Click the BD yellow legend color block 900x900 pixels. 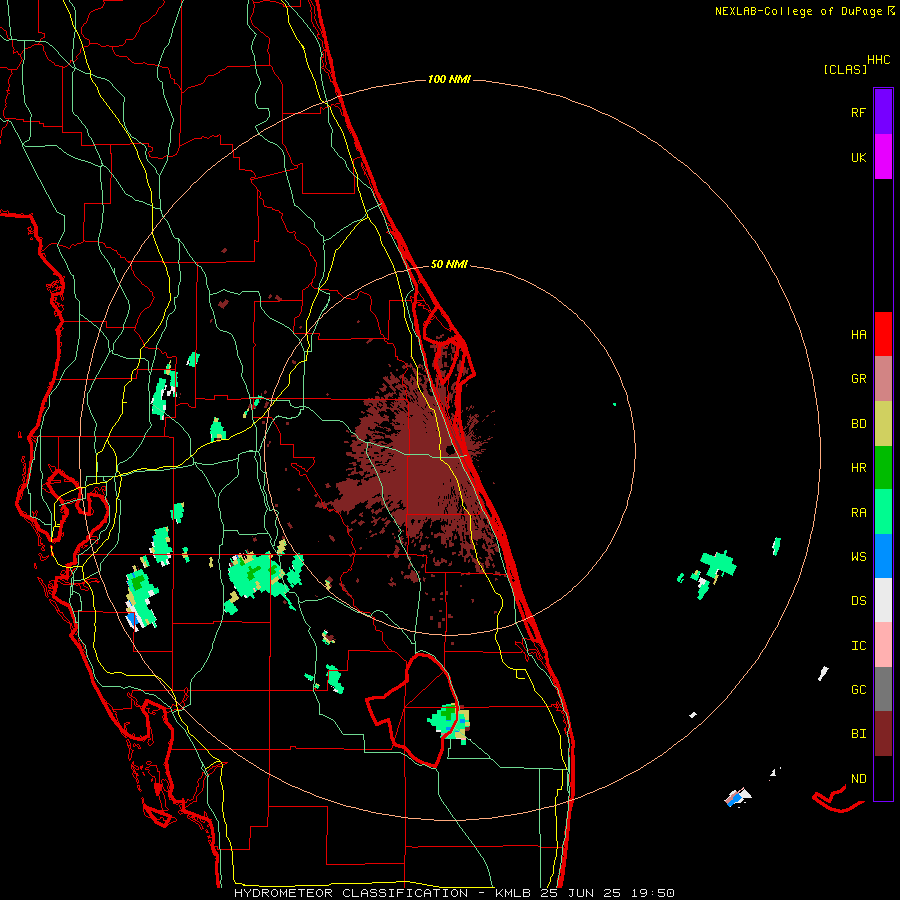point(883,423)
